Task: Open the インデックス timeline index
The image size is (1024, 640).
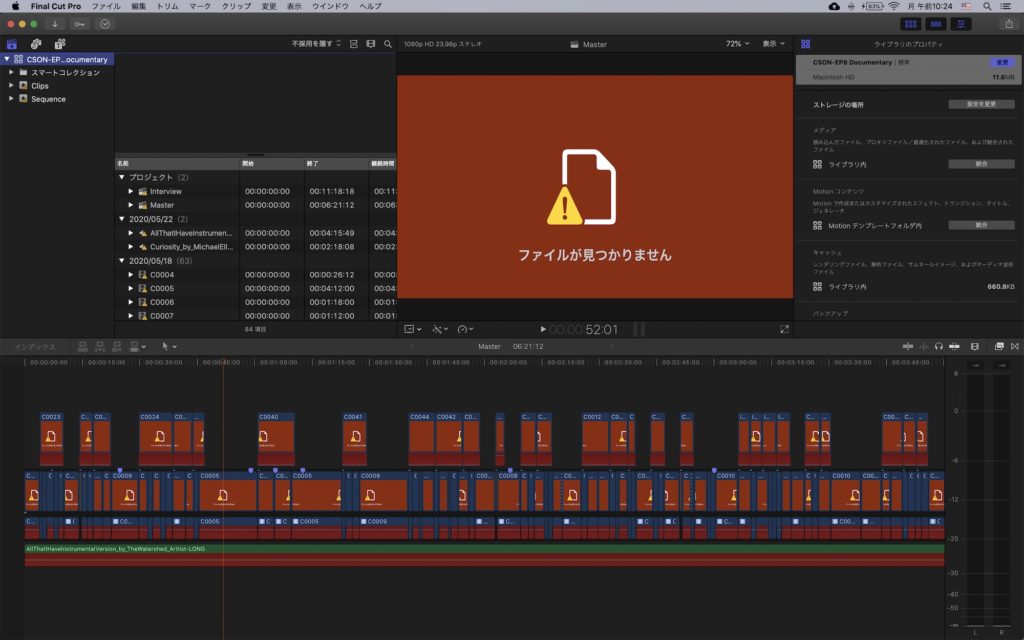Action: point(33,347)
